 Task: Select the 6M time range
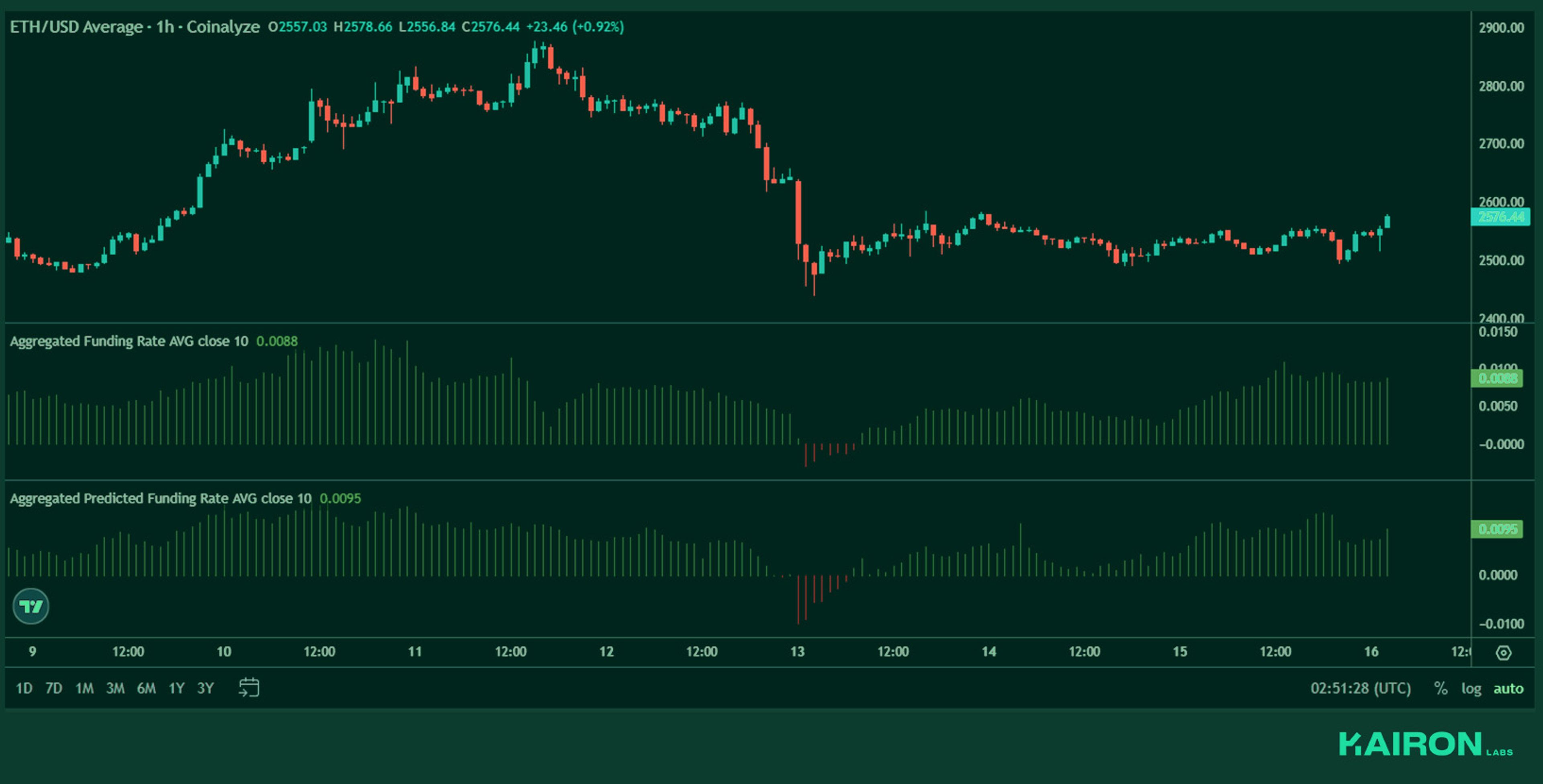(x=146, y=688)
